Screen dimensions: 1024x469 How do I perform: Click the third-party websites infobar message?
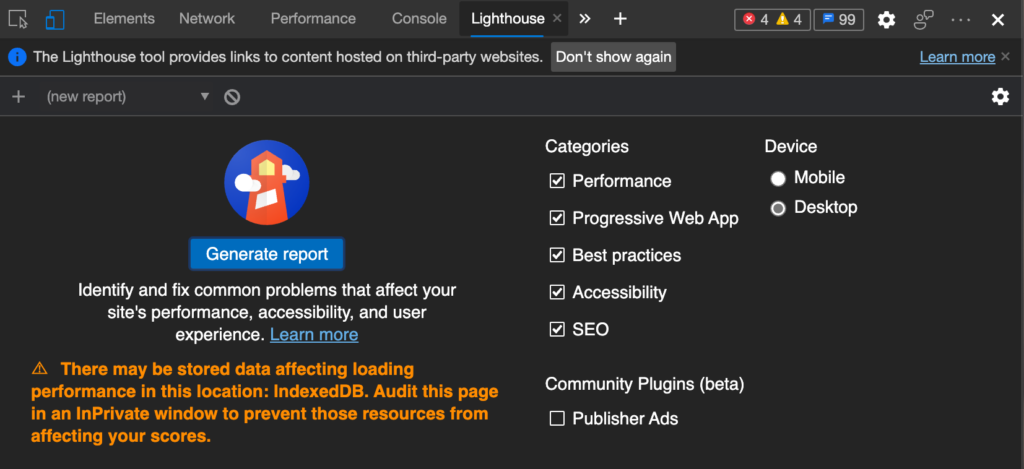tap(288, 57)
